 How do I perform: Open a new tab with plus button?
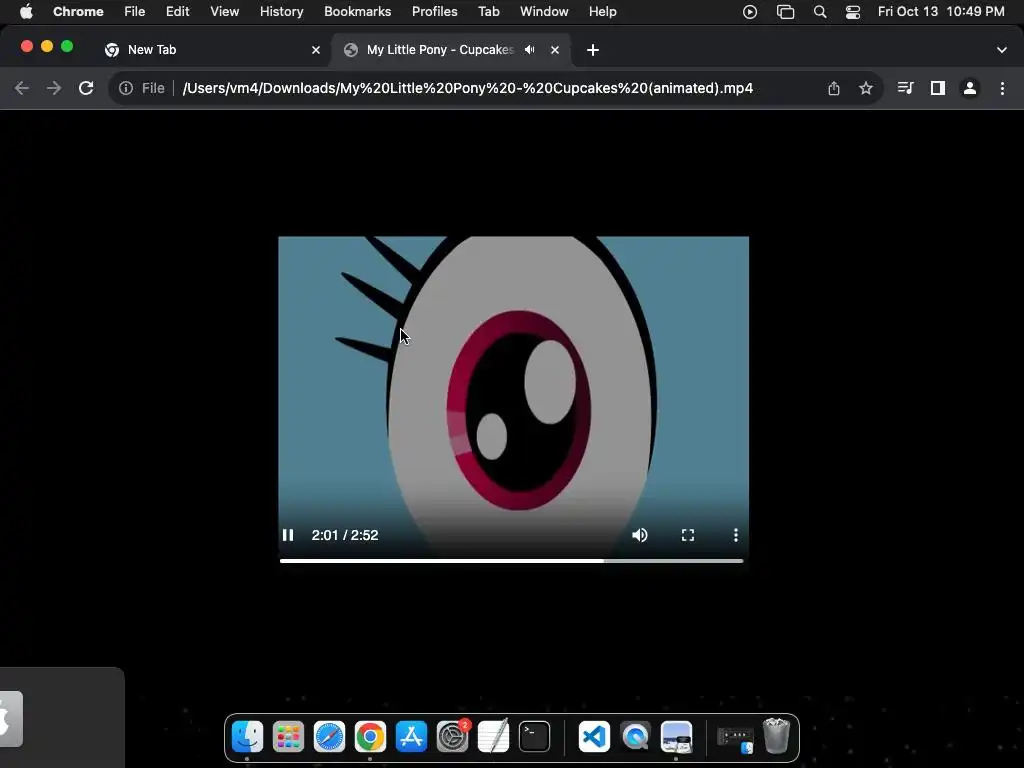point(592,50)
